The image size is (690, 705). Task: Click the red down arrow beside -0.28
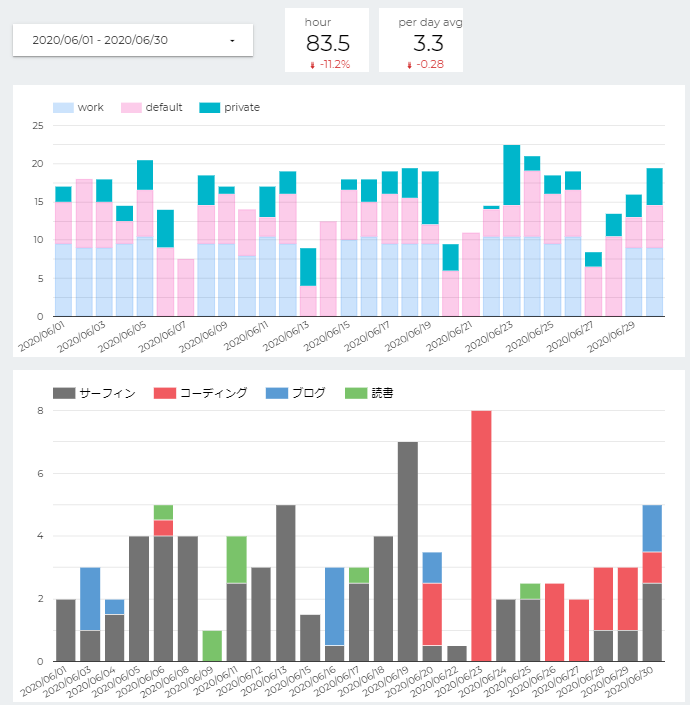point(409,65)
